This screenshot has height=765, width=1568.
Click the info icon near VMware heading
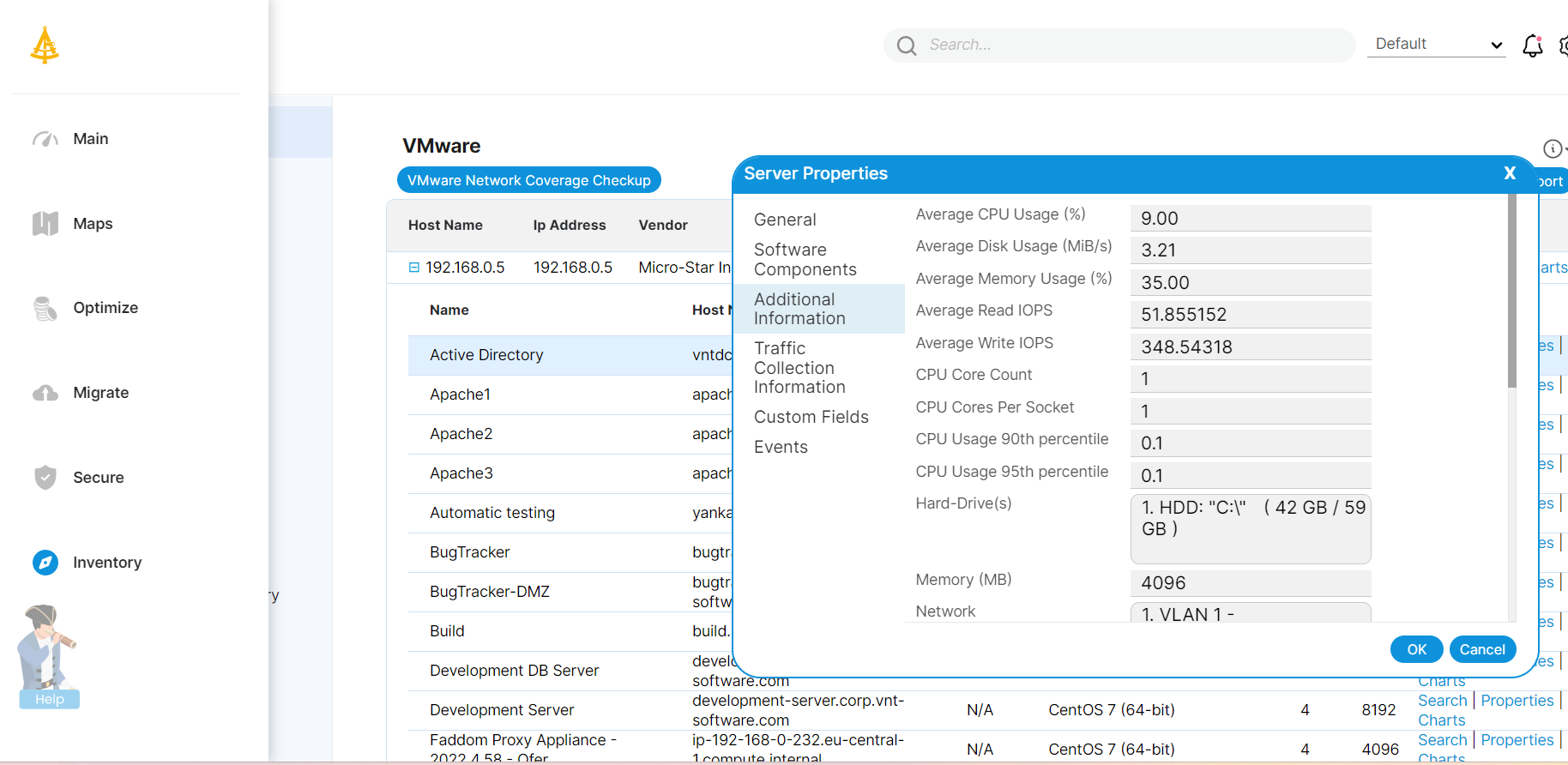(x=1552, y=148)
